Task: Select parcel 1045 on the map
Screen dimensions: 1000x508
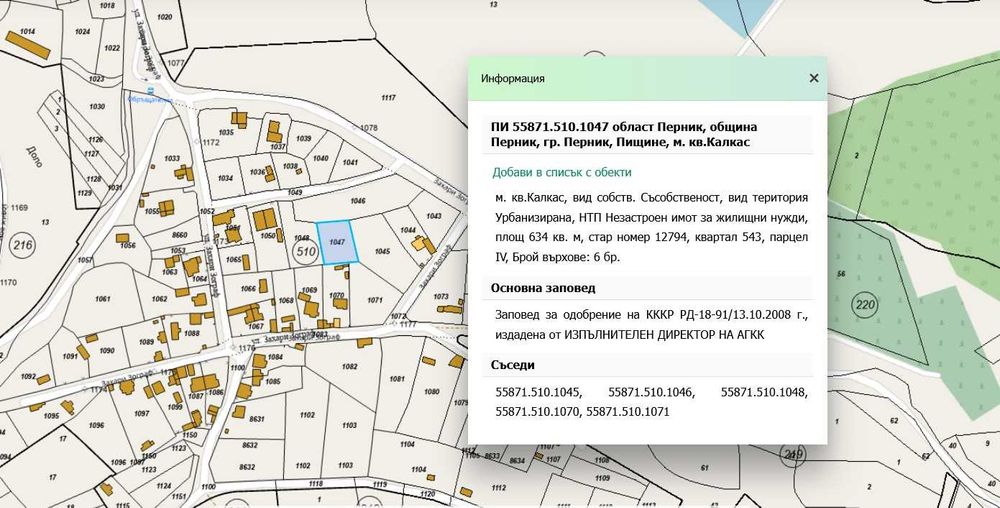Action: [382, 252]
